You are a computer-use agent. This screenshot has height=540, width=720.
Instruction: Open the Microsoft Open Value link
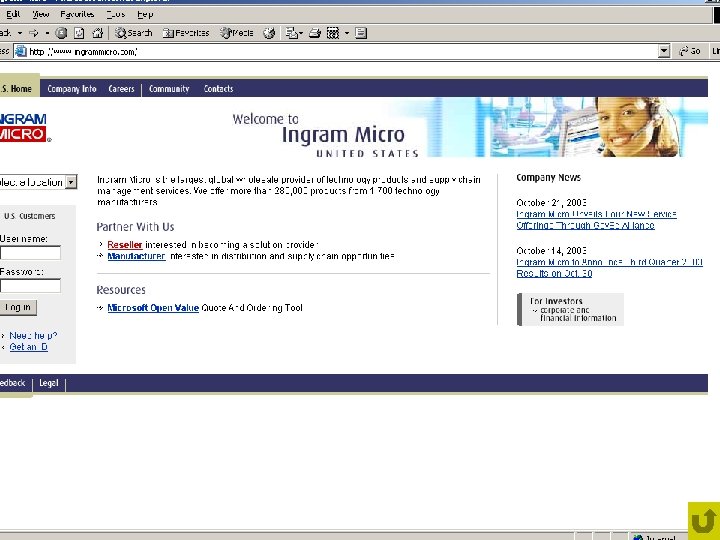(x=153, y=308)
